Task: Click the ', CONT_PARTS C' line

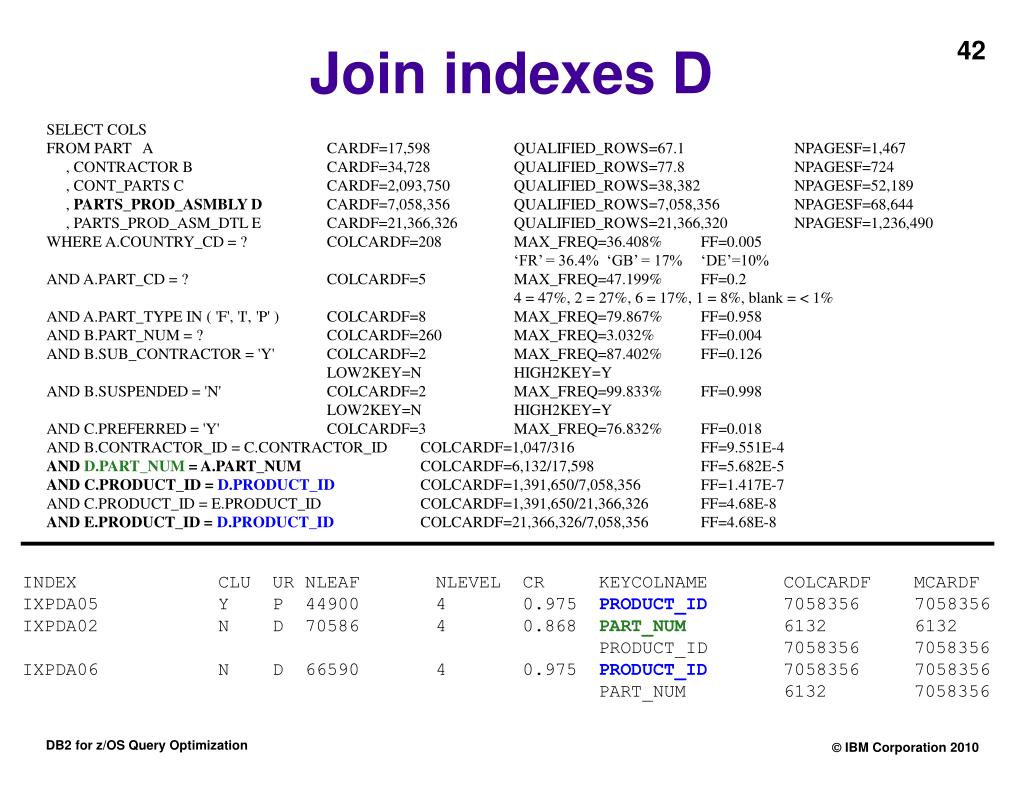Action: point(125,185)
